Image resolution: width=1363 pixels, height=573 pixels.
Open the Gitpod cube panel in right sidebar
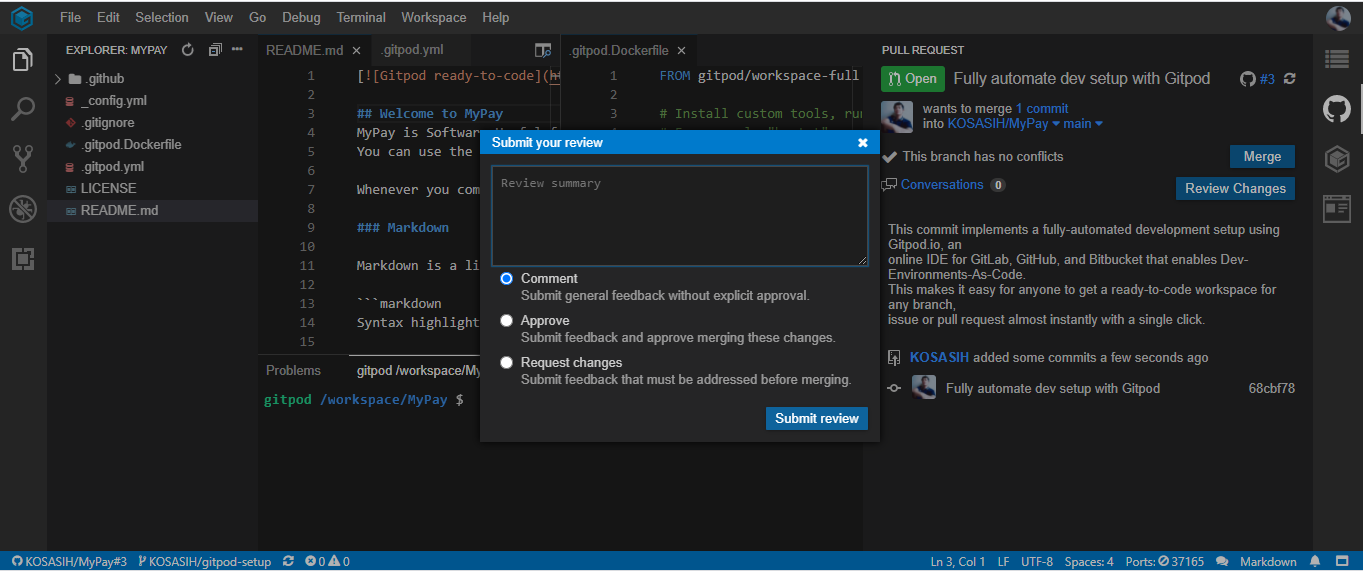click(x=1337, y=158)
